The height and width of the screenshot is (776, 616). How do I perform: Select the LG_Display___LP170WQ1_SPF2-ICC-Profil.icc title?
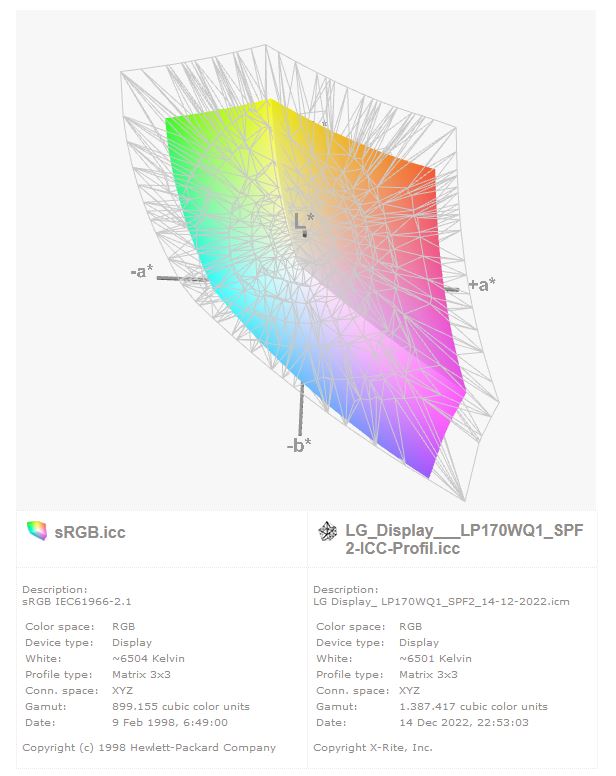[464, 539]
